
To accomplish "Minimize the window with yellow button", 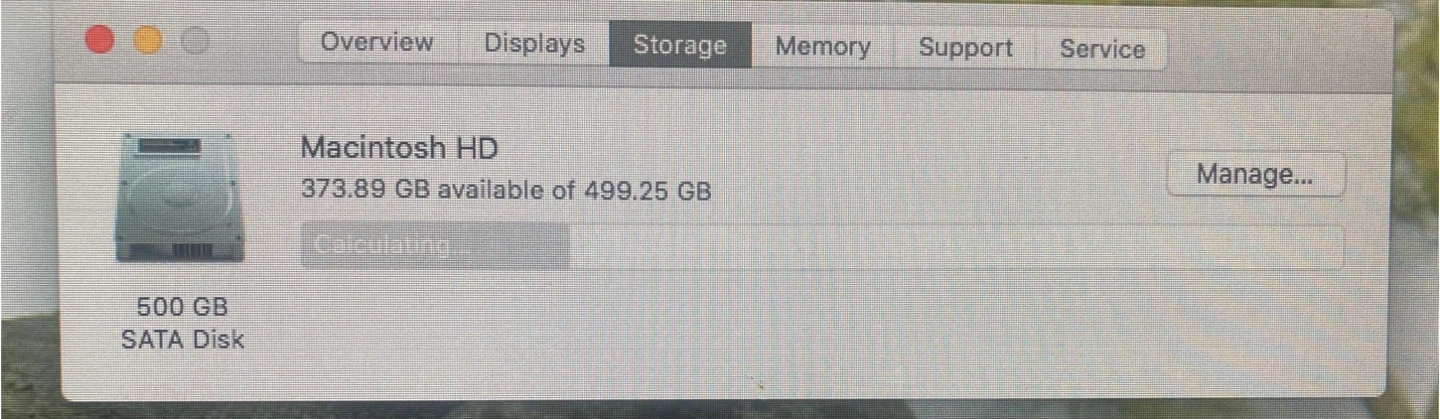I will (x=147, y=40).
